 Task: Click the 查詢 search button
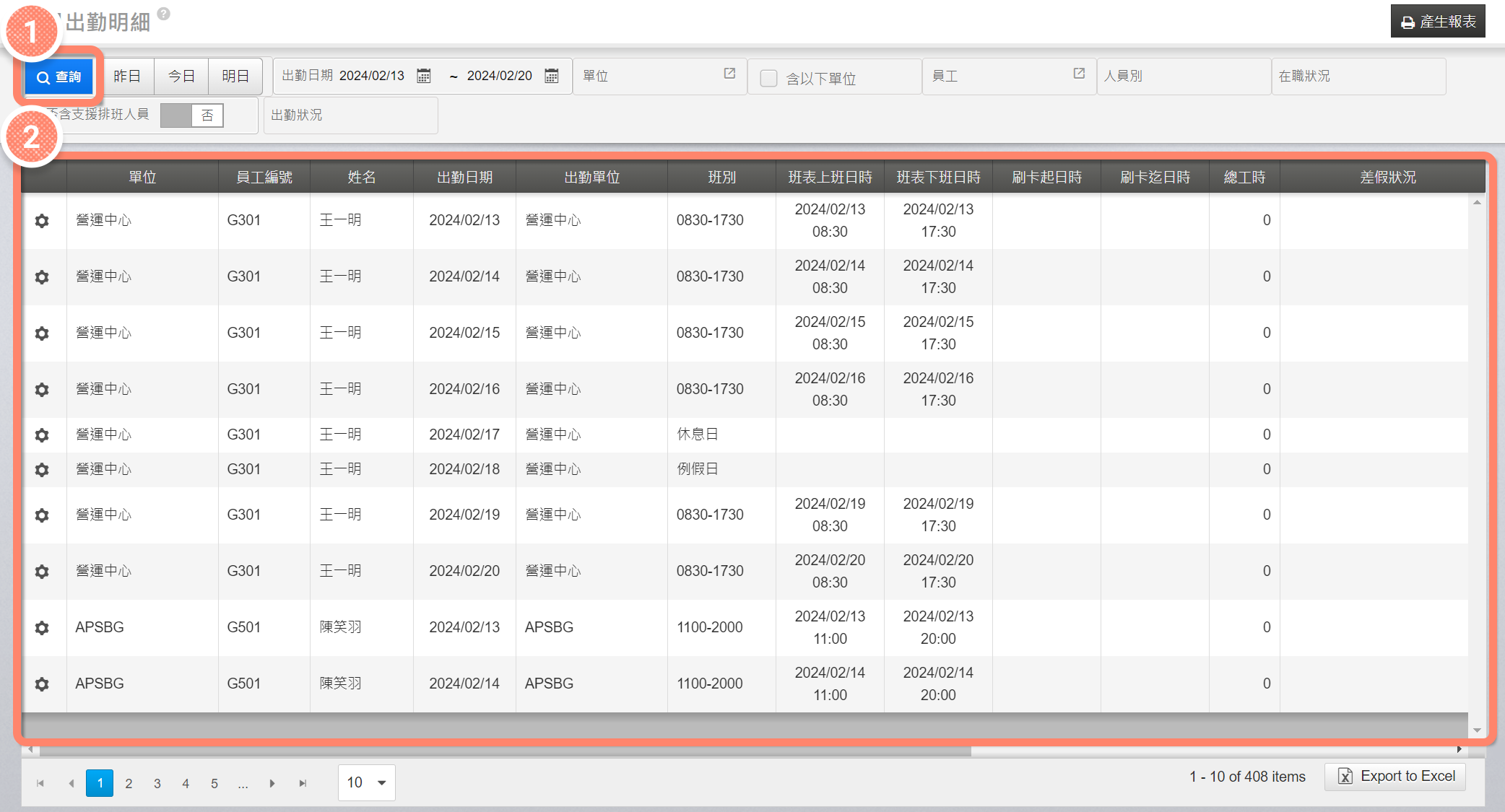[x=59, y=77]
